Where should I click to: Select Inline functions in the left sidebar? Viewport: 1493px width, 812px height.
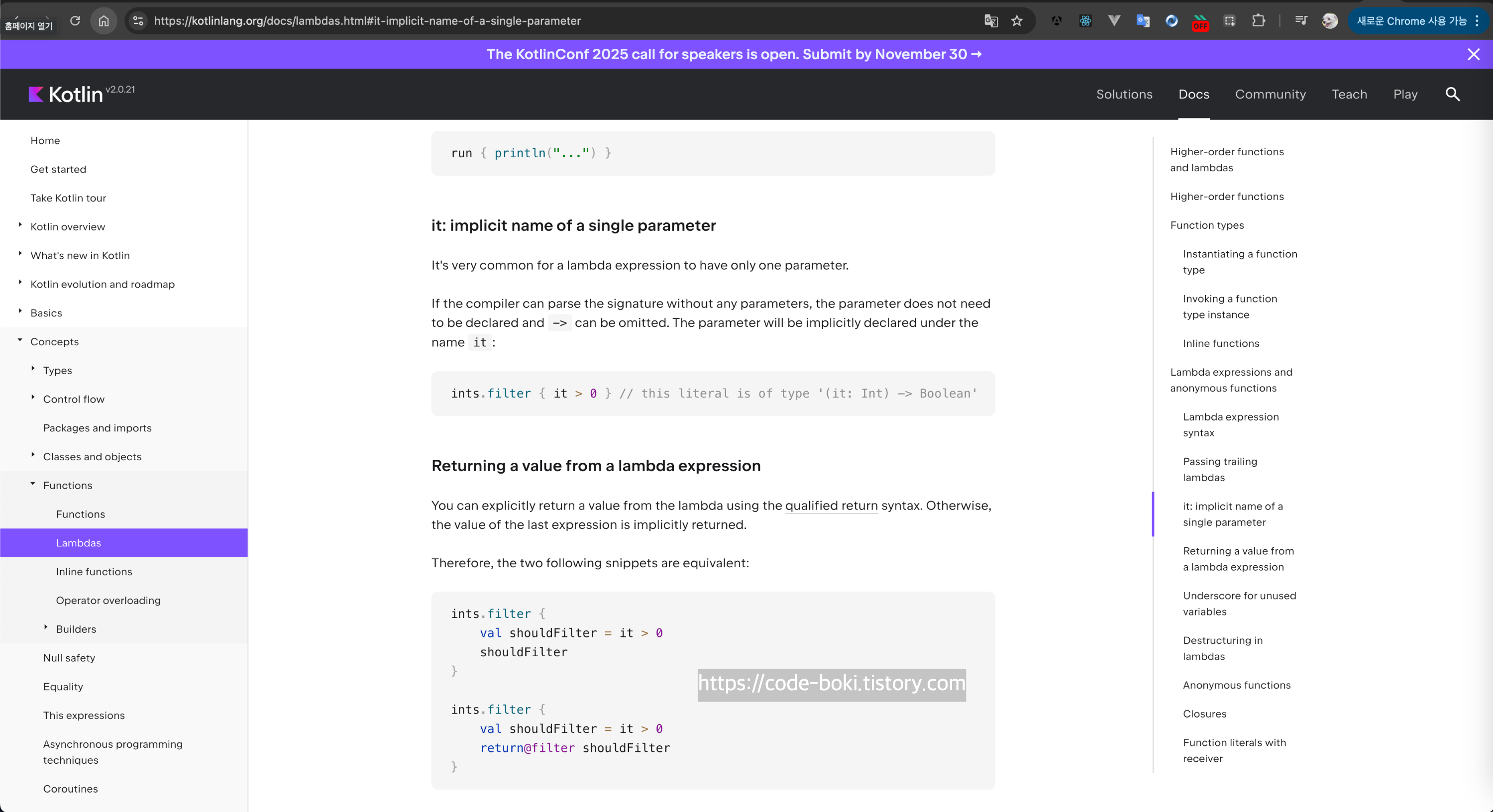click(94, 572)
